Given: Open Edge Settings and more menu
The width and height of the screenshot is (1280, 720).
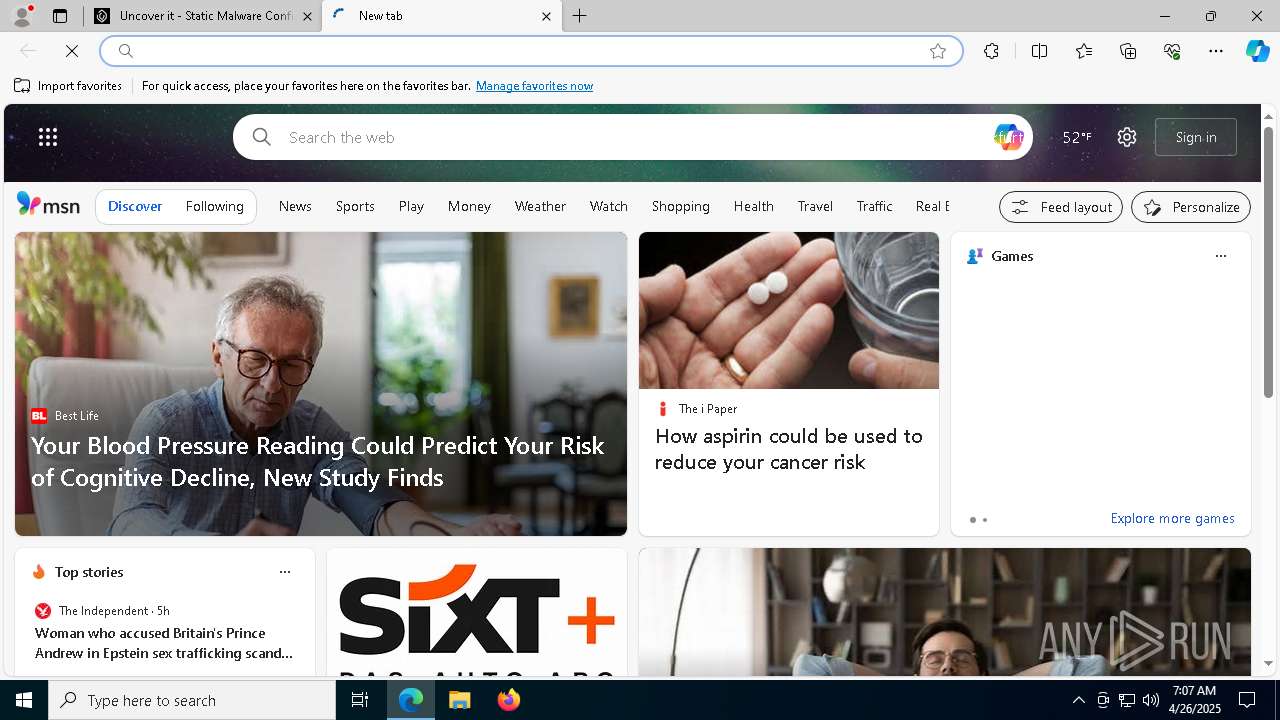Looking at the screenshot, I should pyautogui.click(x=1216, y=51).
